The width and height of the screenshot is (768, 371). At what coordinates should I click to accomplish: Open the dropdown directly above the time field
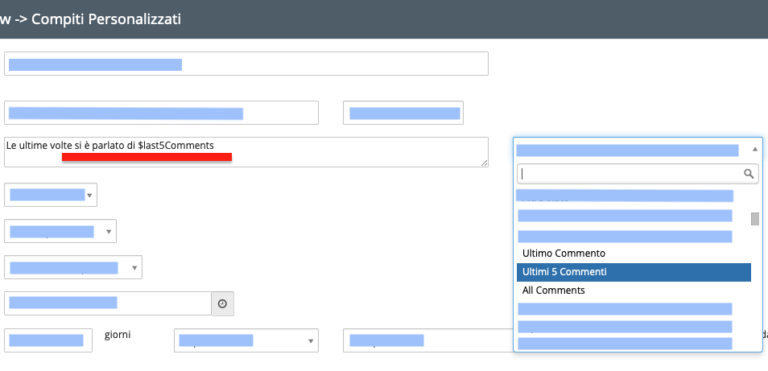(x=73, y=267)
